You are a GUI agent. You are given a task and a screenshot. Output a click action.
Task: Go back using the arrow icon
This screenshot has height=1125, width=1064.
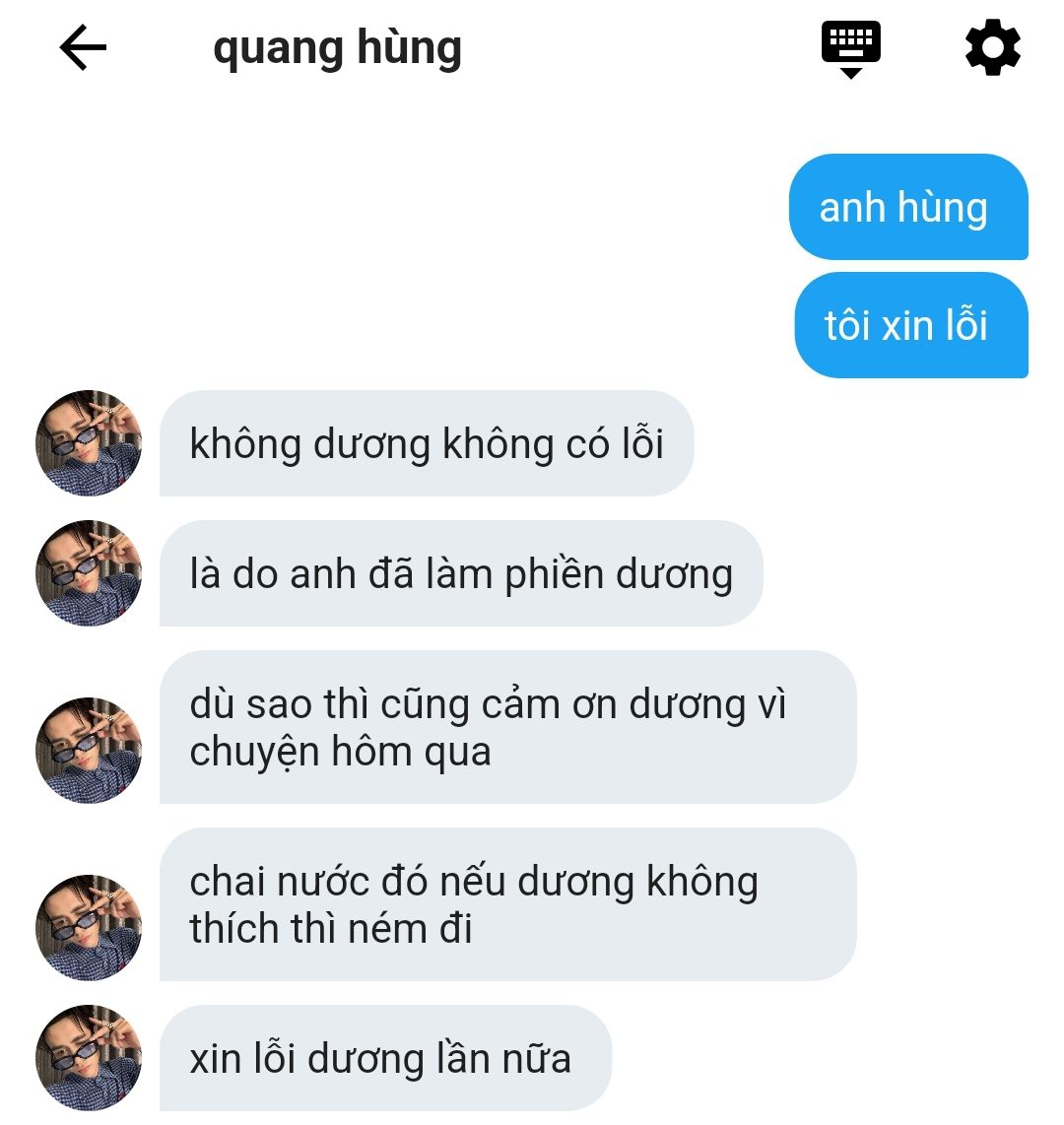[x=83, y=47]
